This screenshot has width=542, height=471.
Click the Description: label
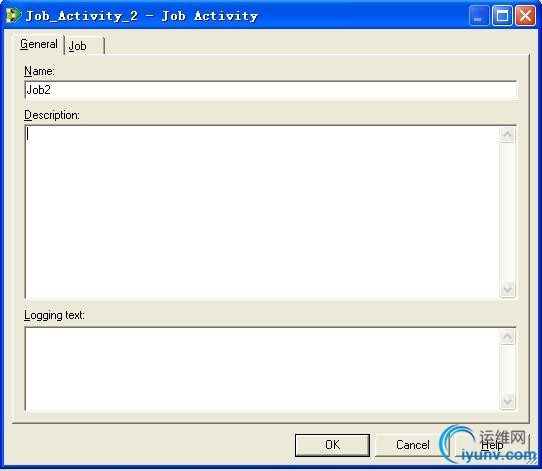(x=52, y=115)
